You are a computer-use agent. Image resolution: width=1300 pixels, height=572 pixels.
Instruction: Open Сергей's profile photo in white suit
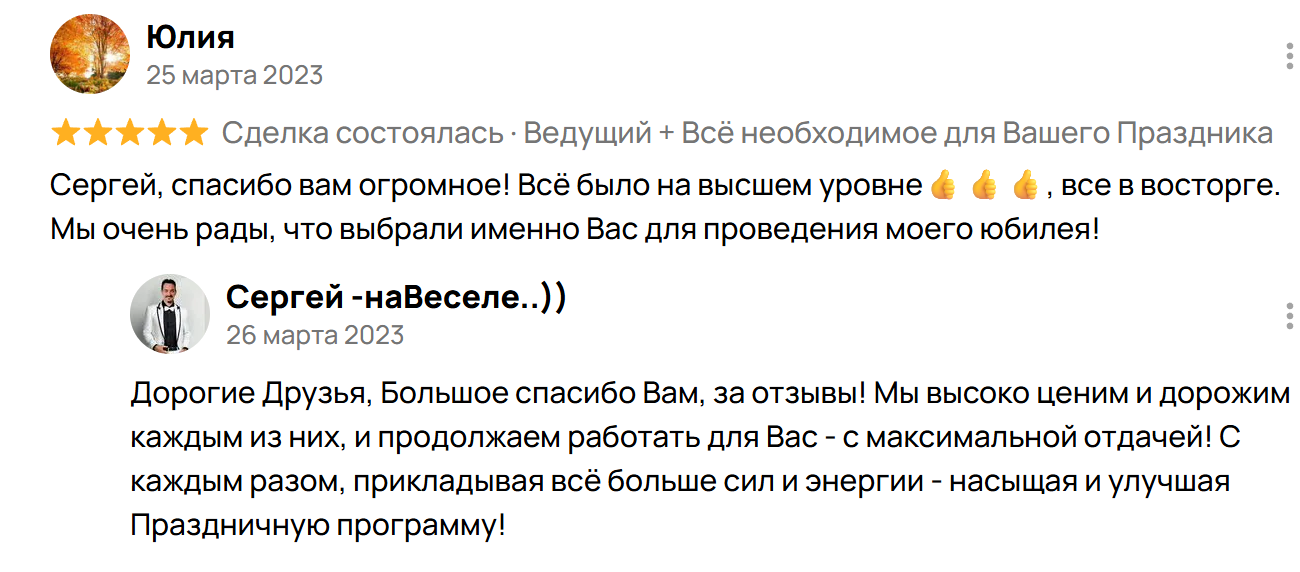pos(169,313)
